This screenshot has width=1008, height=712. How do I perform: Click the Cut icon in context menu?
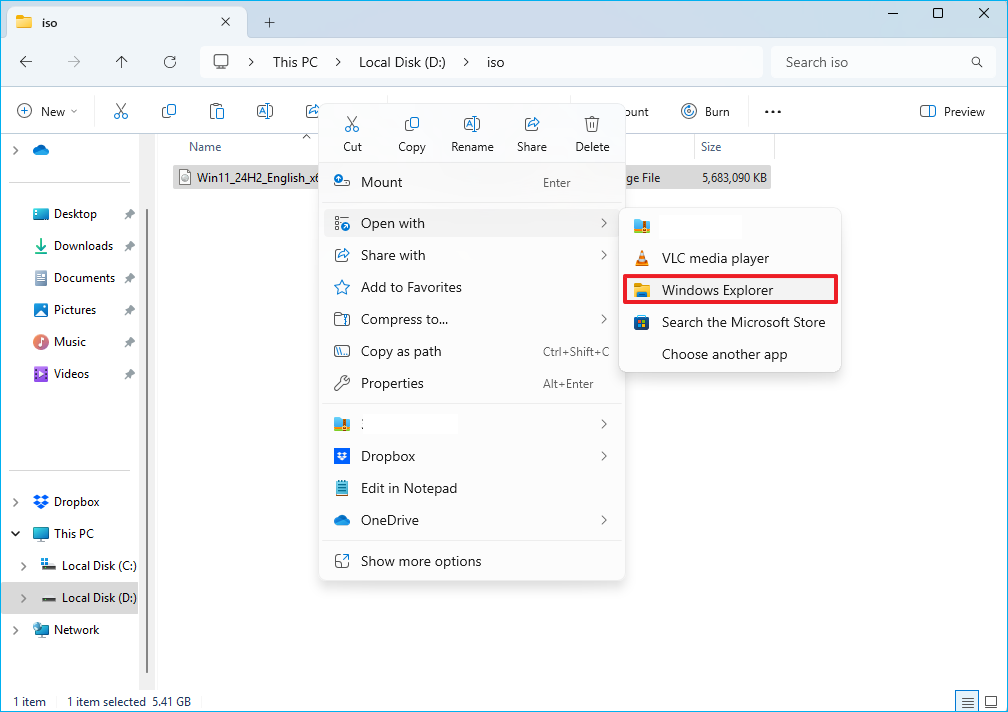[352, 133]
